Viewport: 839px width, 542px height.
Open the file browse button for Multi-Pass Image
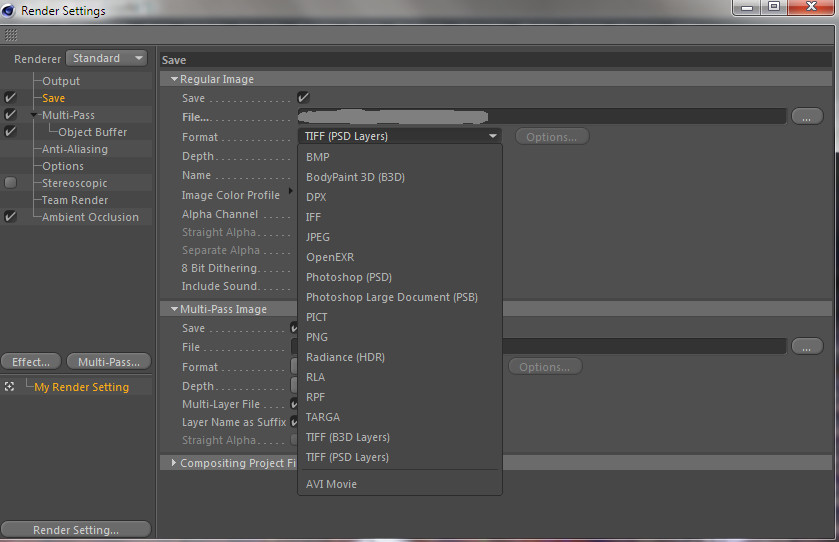806,346
